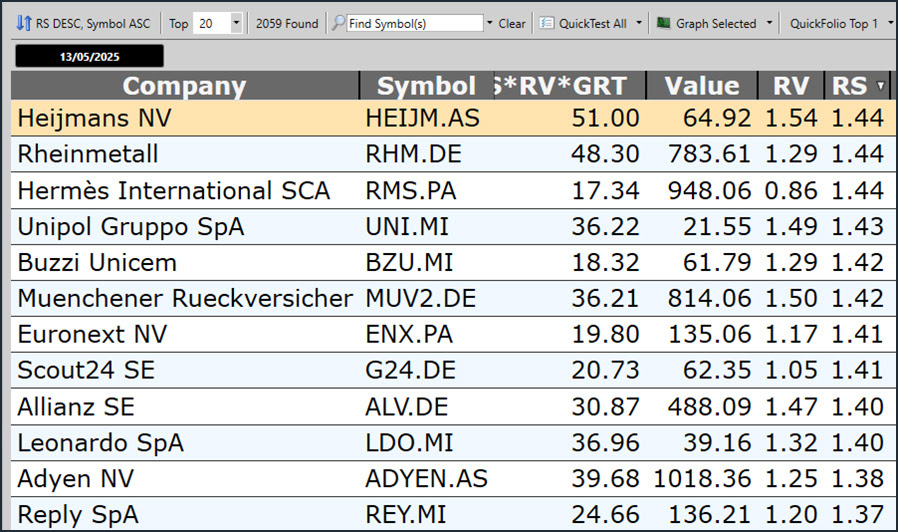The image size is (898, 532).
Task: Click Hermès value 948.06
Action: click(709, 190)
